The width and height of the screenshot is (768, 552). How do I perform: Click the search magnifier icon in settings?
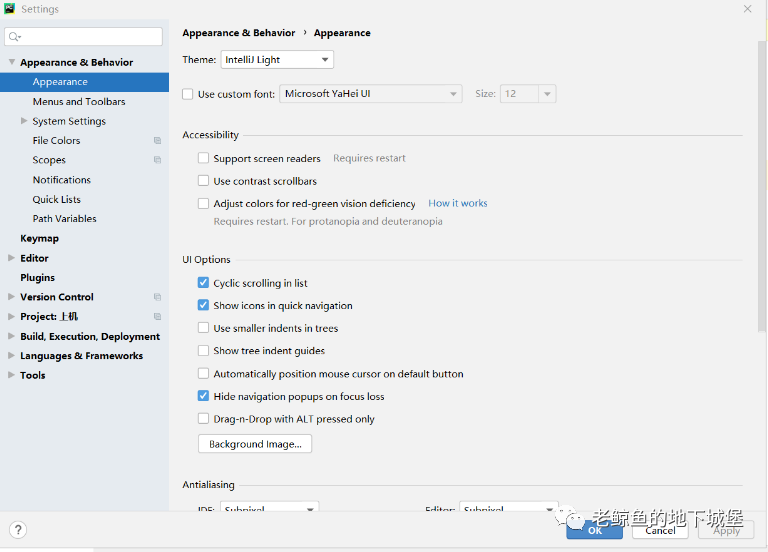coord(14,37)
